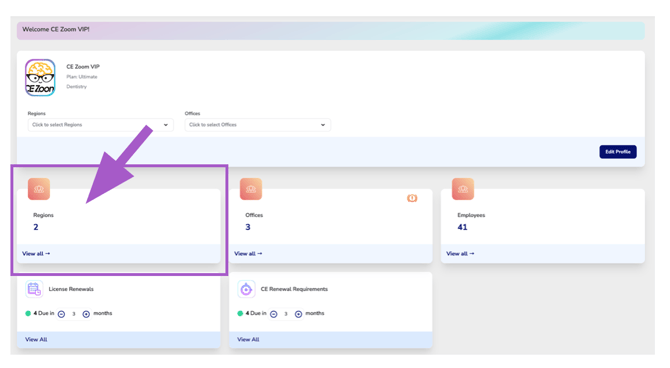The width and height of the screenshot is (670, 368).
Task: Increase License Renewals months with plus icon
Action: [x=86, y=314]
